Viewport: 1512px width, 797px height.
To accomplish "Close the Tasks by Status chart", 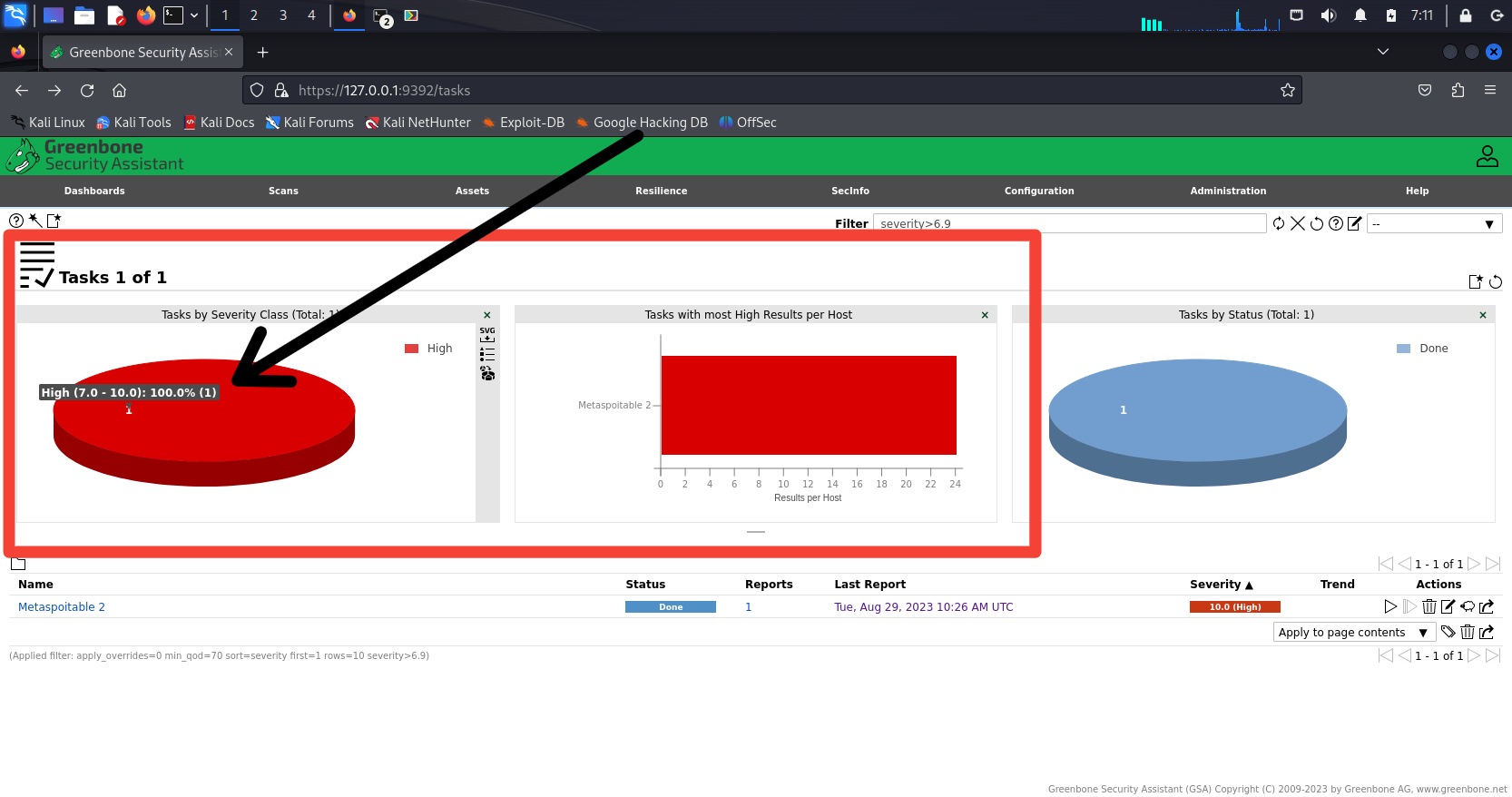I will pyautogui.click(x=1483, y=315).
